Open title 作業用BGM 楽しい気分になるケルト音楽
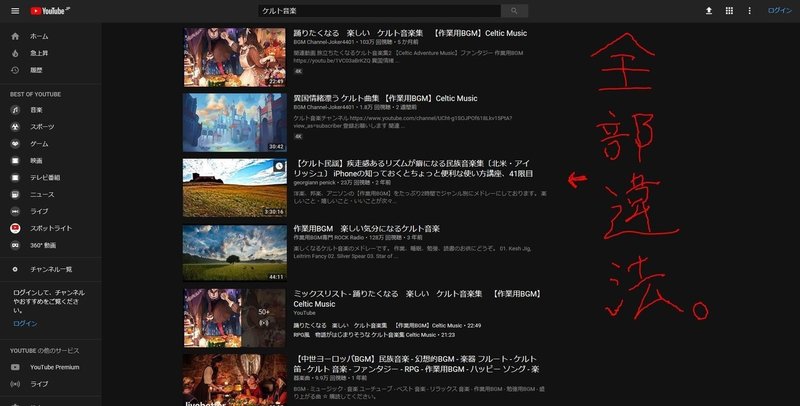The image size is (800, 406). click(x=366, y=229)
